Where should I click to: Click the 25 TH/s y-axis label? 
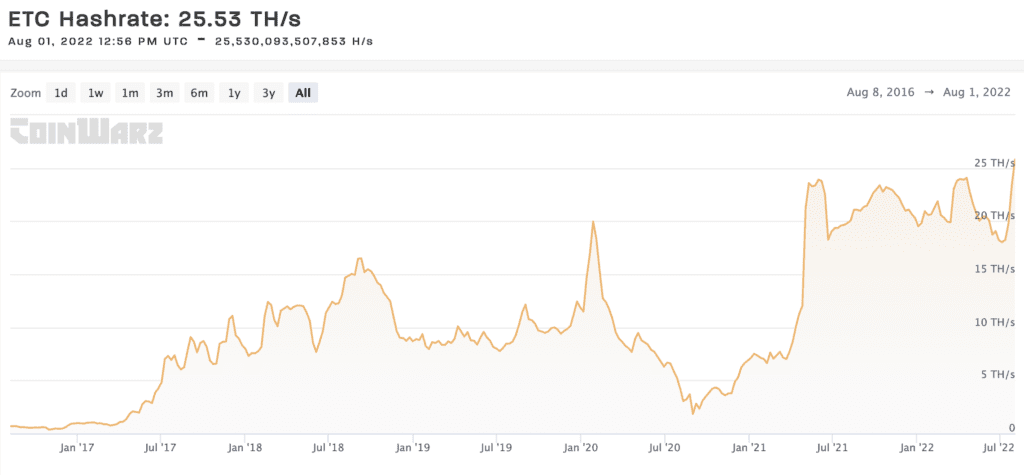pyautogui.click(x=994, y=162)
